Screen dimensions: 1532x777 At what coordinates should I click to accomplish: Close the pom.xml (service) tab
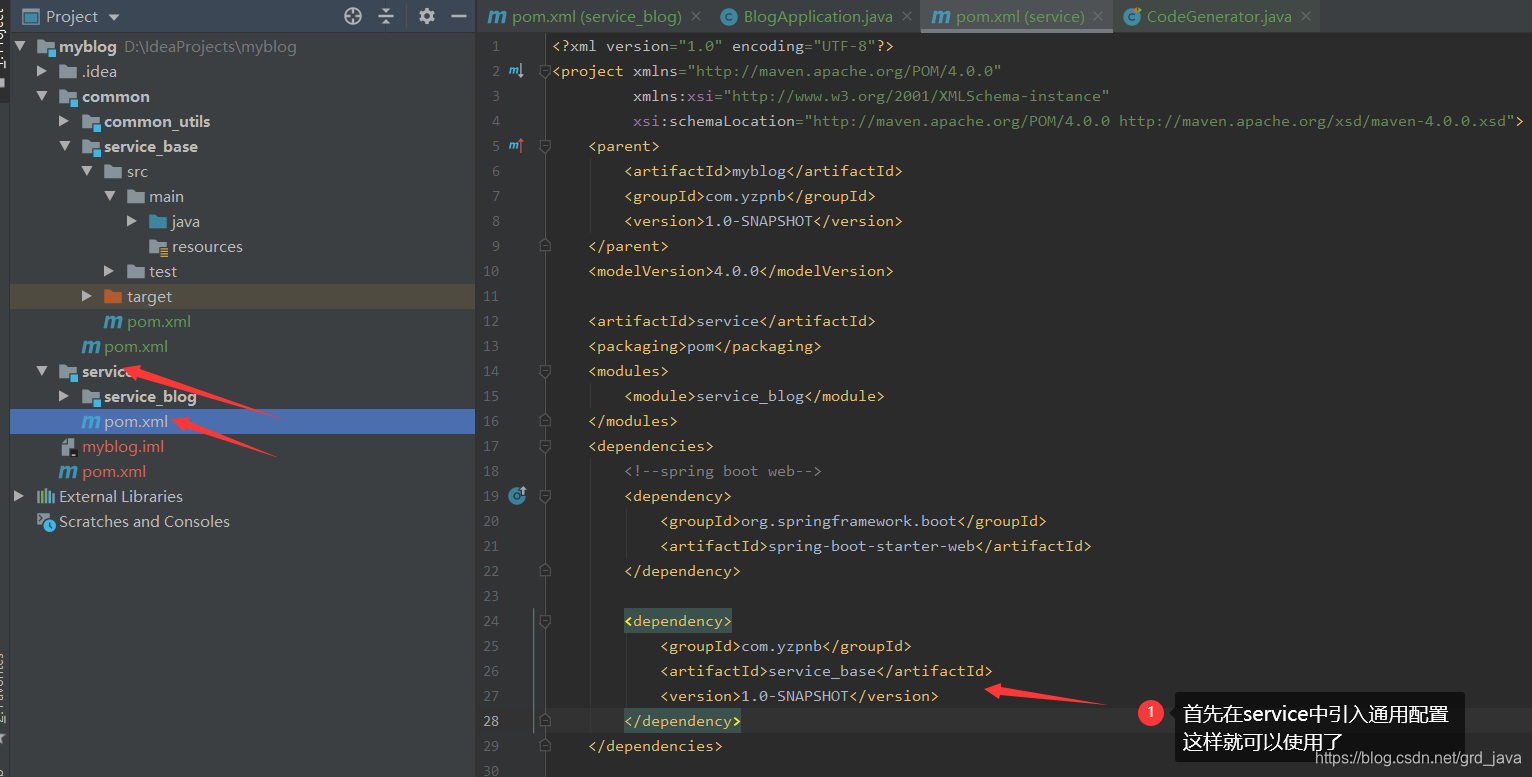coord(1098,17)
